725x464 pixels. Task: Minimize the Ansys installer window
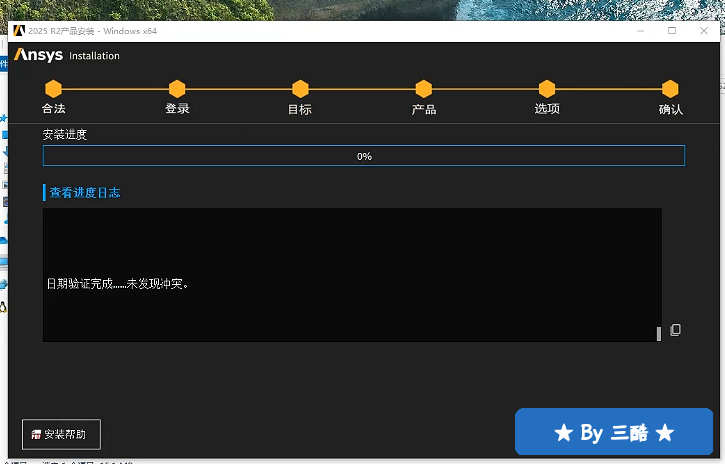pos(640,31)
